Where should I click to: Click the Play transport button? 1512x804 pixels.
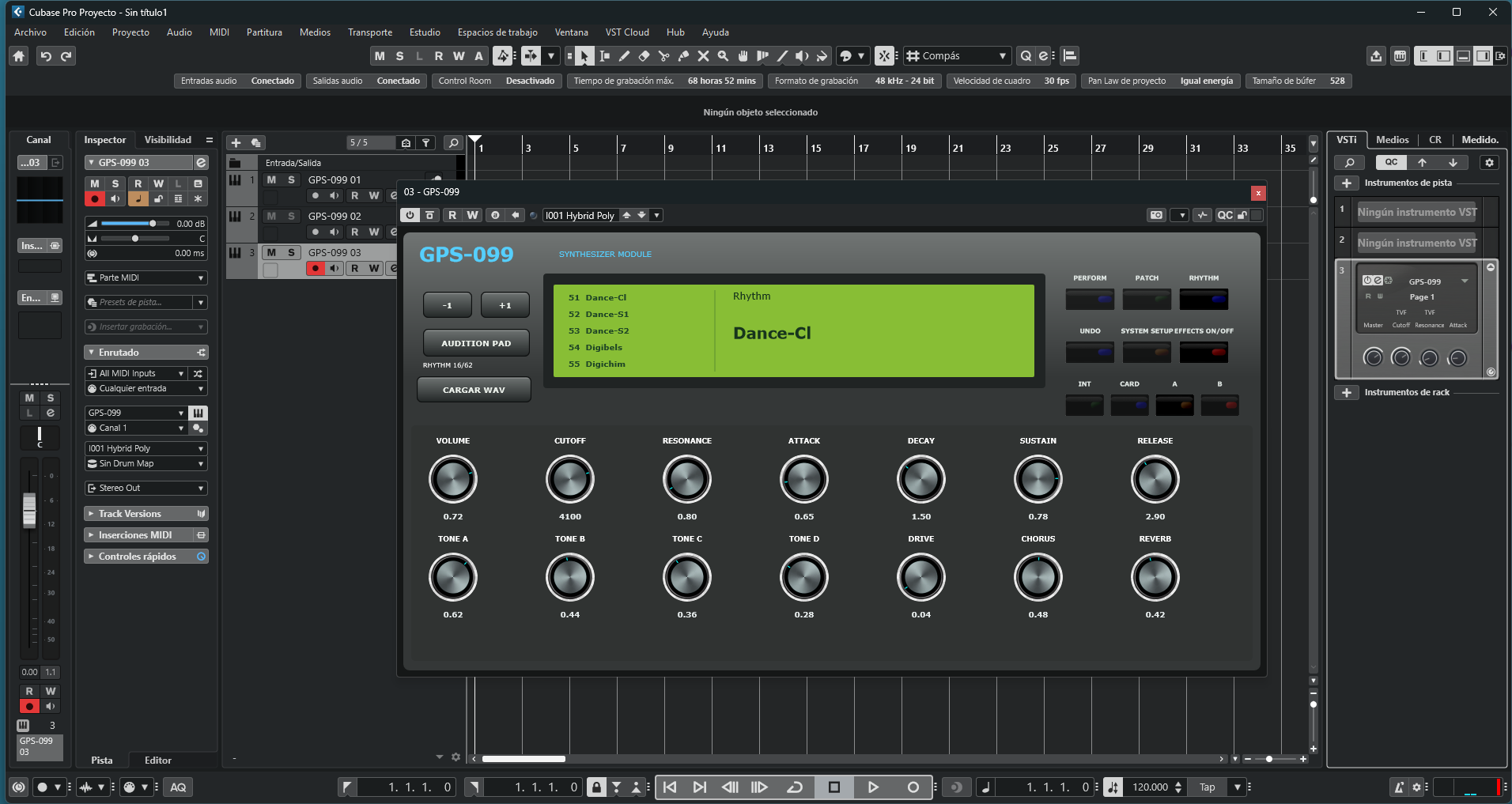click(x=873, y=787)
